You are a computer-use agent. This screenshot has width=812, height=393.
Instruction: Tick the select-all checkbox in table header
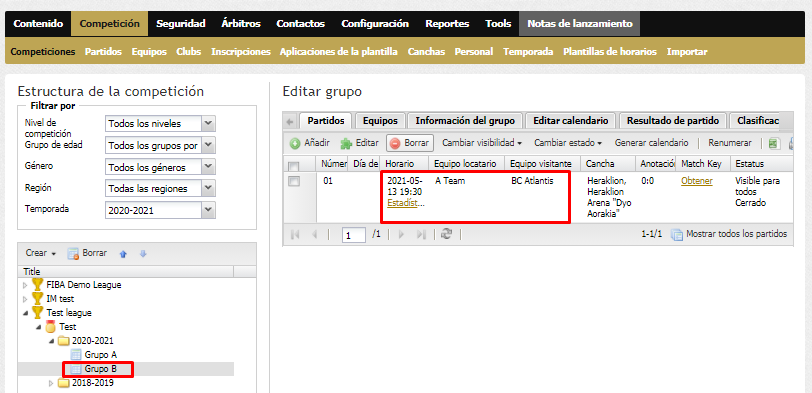click(293, 166)
